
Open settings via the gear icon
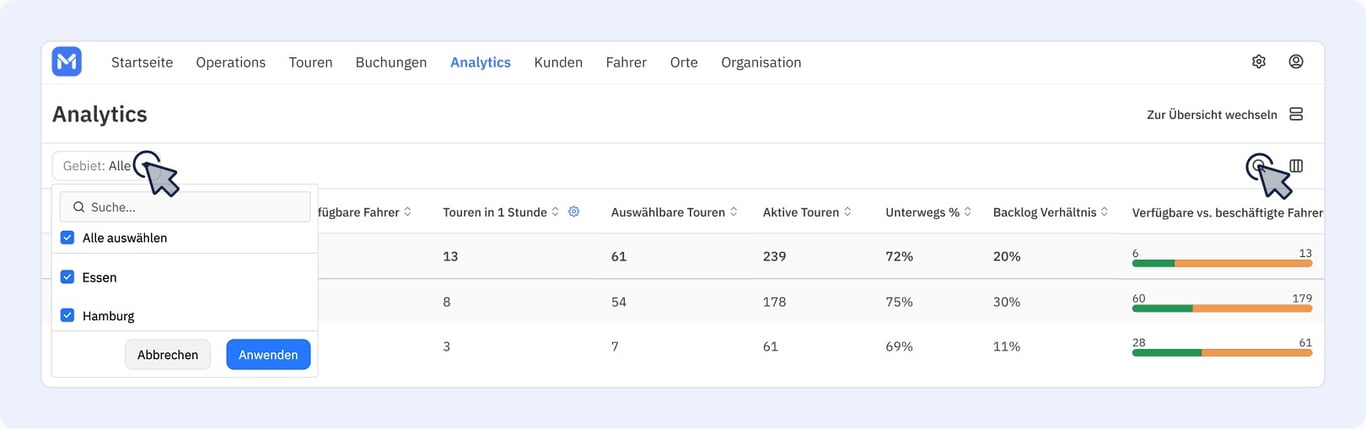pyautogui.click(x=1259, y=62)
